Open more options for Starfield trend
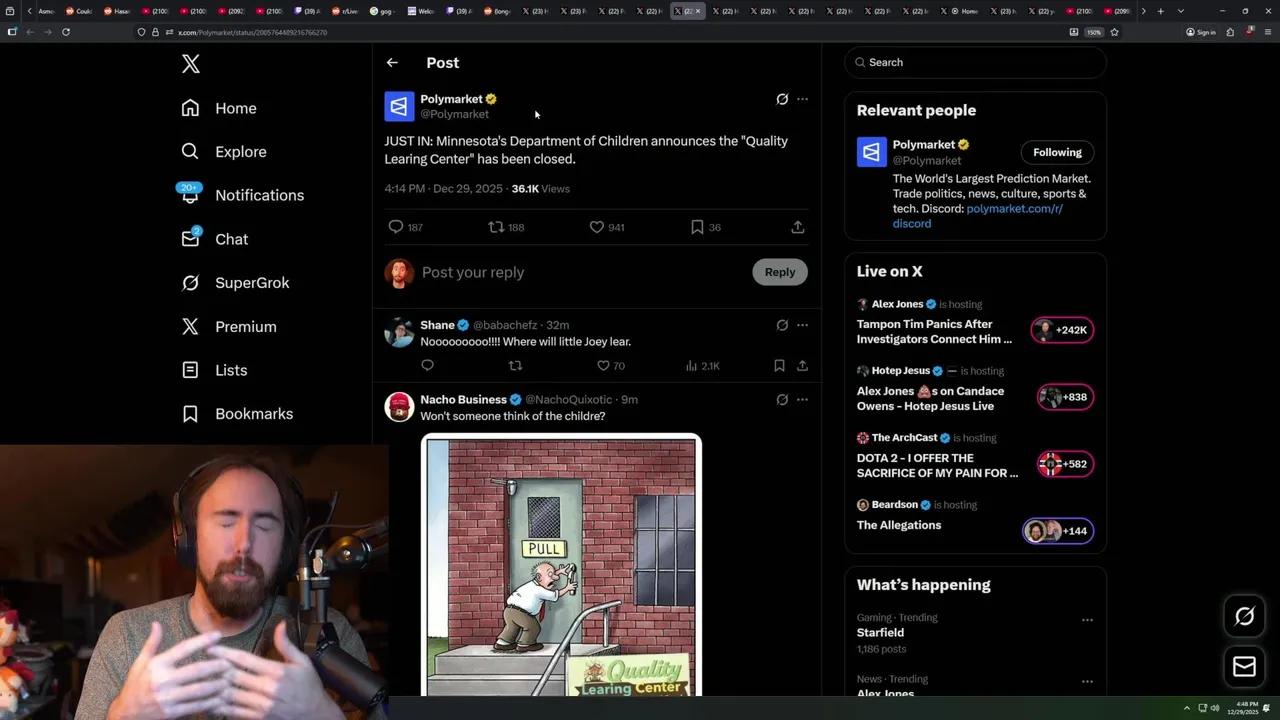This screenshot has width=1280, height=720. pyautogui.click(x=1087, y=620)
